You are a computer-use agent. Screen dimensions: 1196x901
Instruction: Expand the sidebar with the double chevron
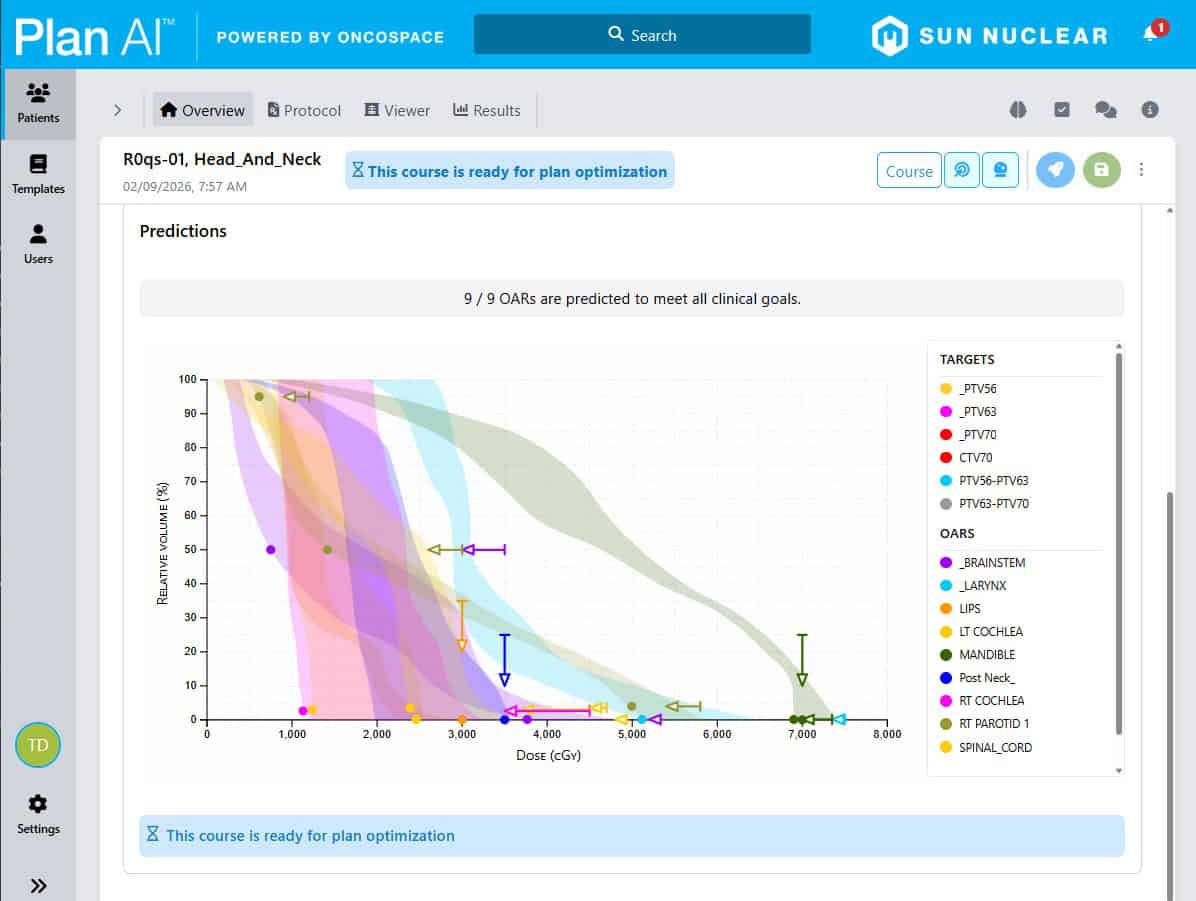click(38, 885)
